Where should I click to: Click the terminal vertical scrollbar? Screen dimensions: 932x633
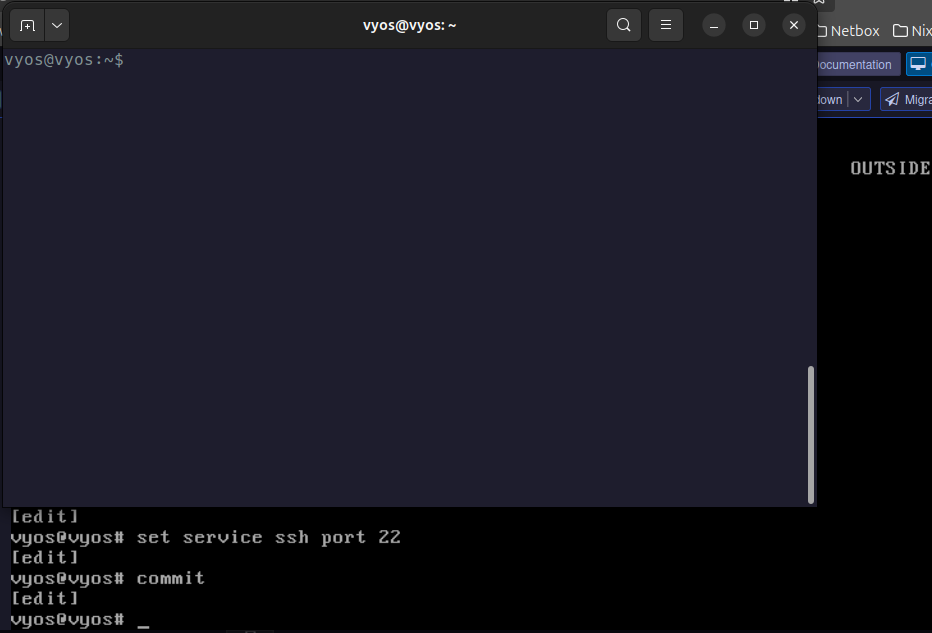tap(811, 433)
